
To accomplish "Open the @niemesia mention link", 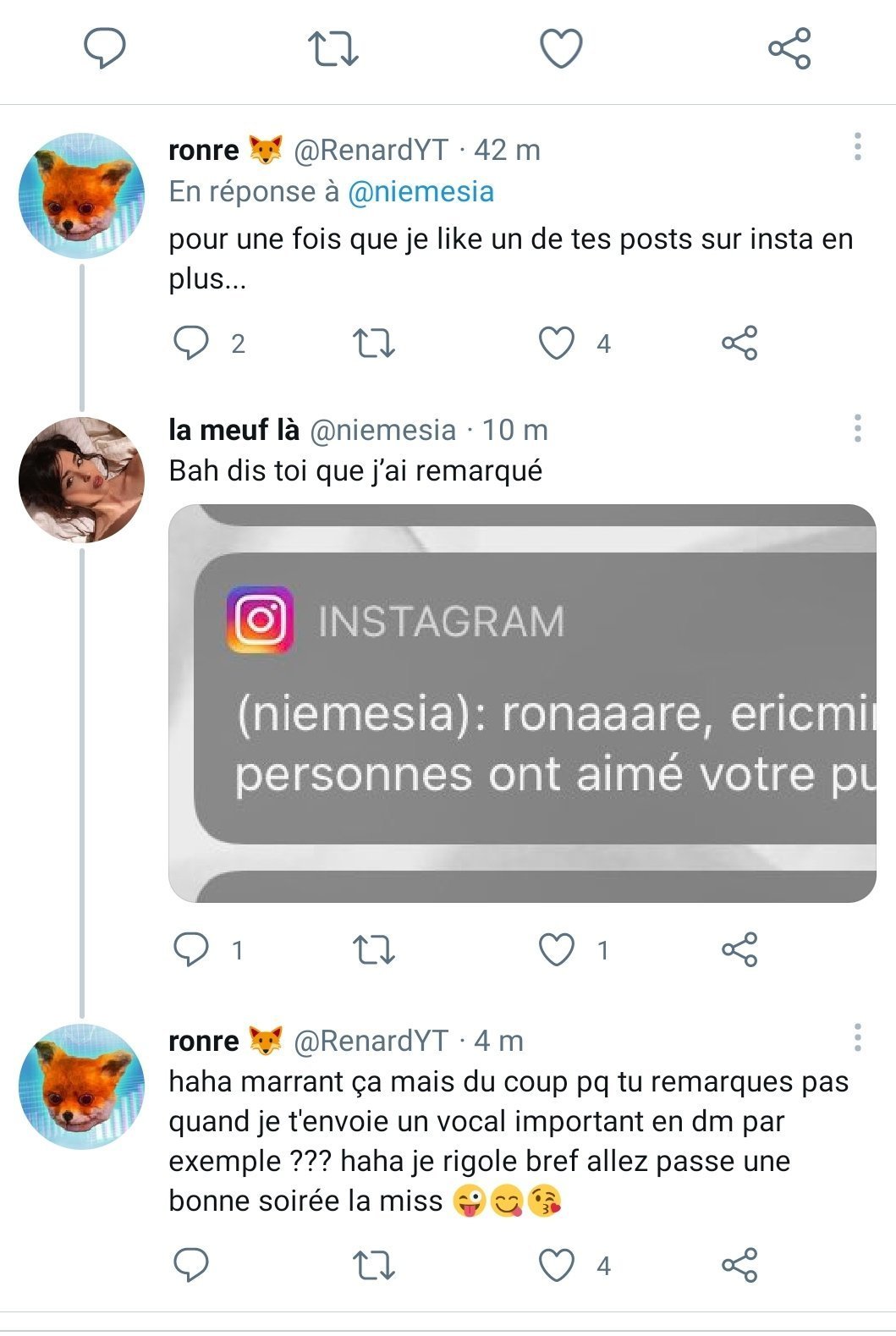I will tap(421, 192).
